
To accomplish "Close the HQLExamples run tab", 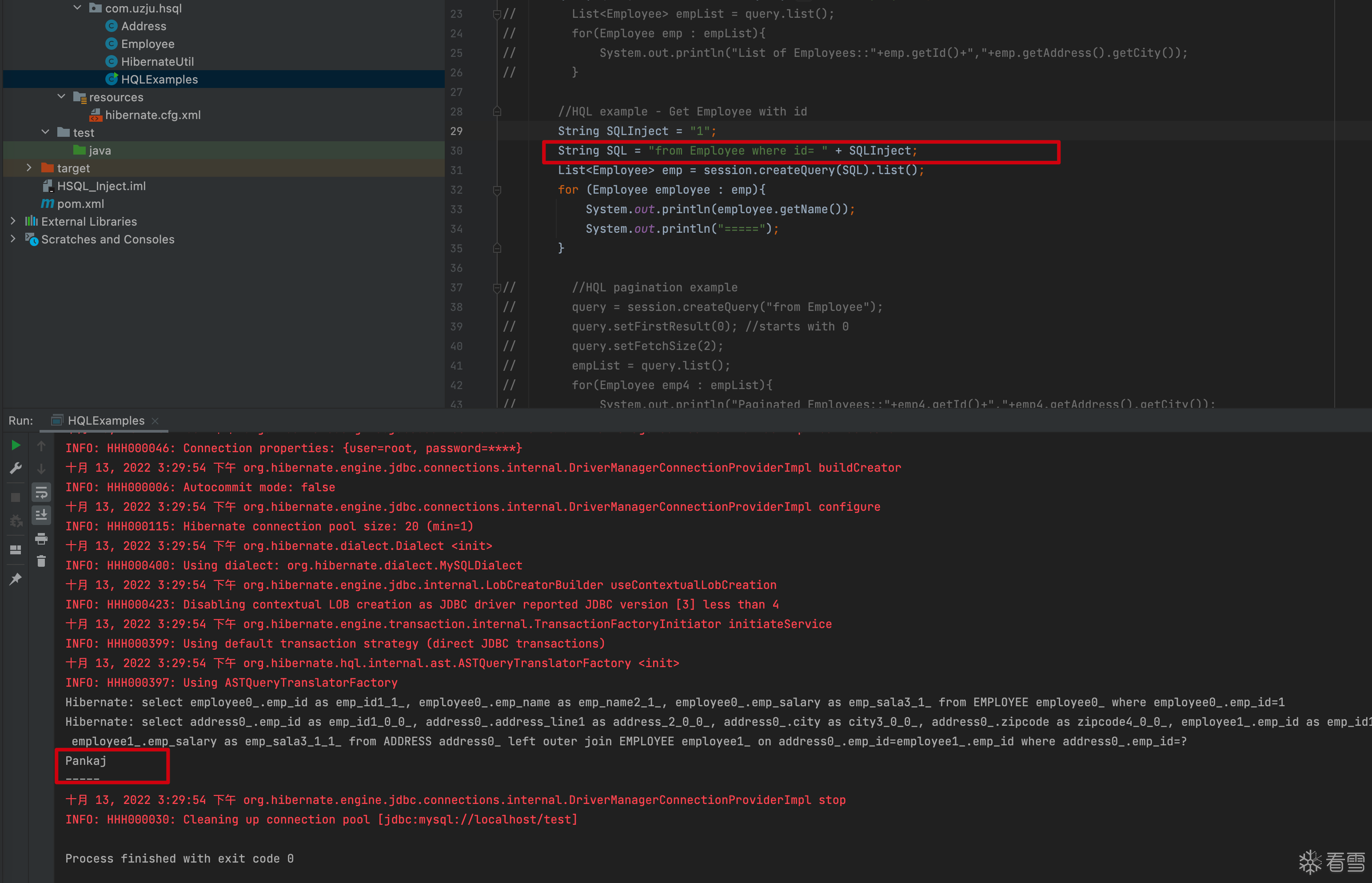I will (x=155, y=421).
